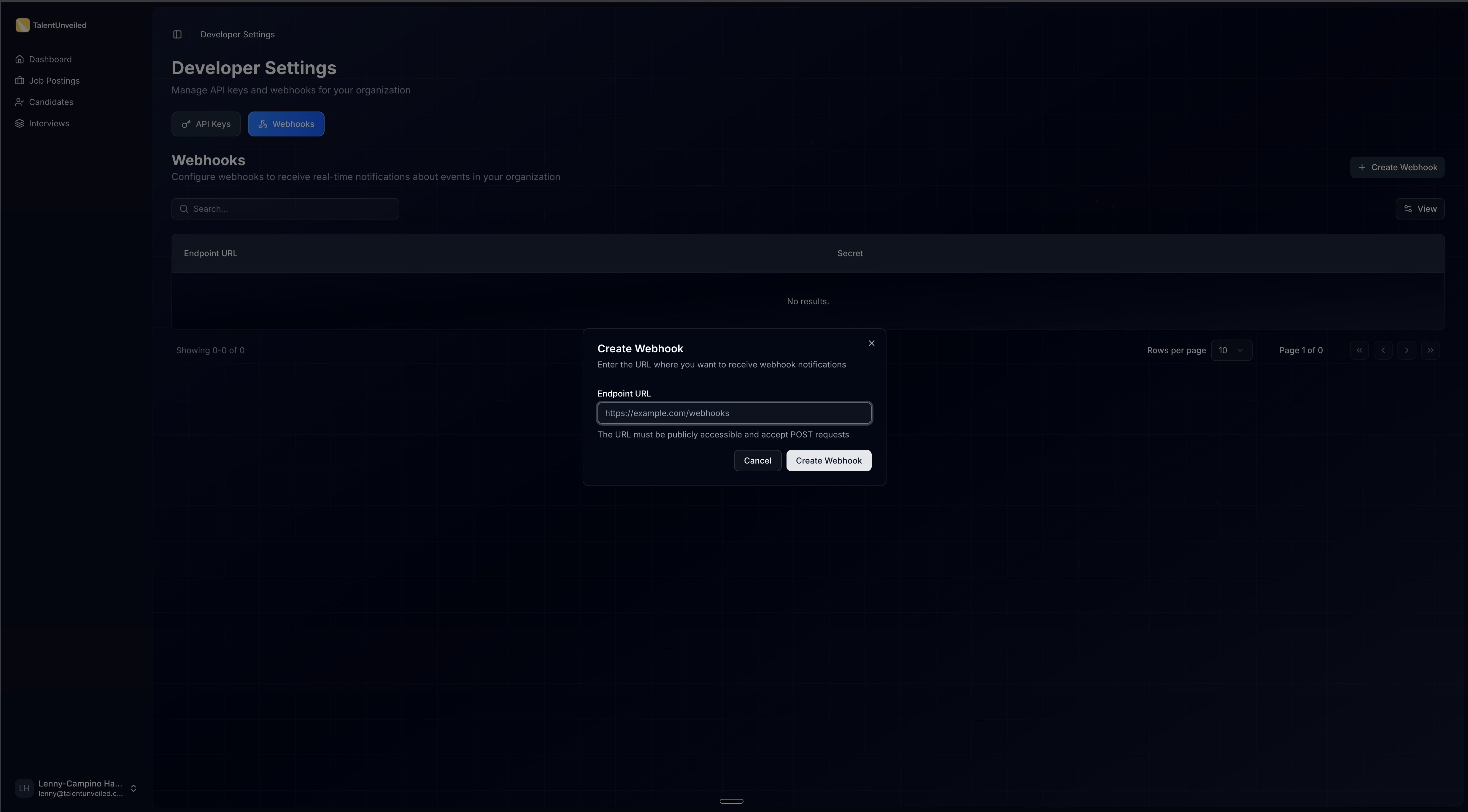
Task: Open the Rows per page dropdown
Action: pos(1231,351)
